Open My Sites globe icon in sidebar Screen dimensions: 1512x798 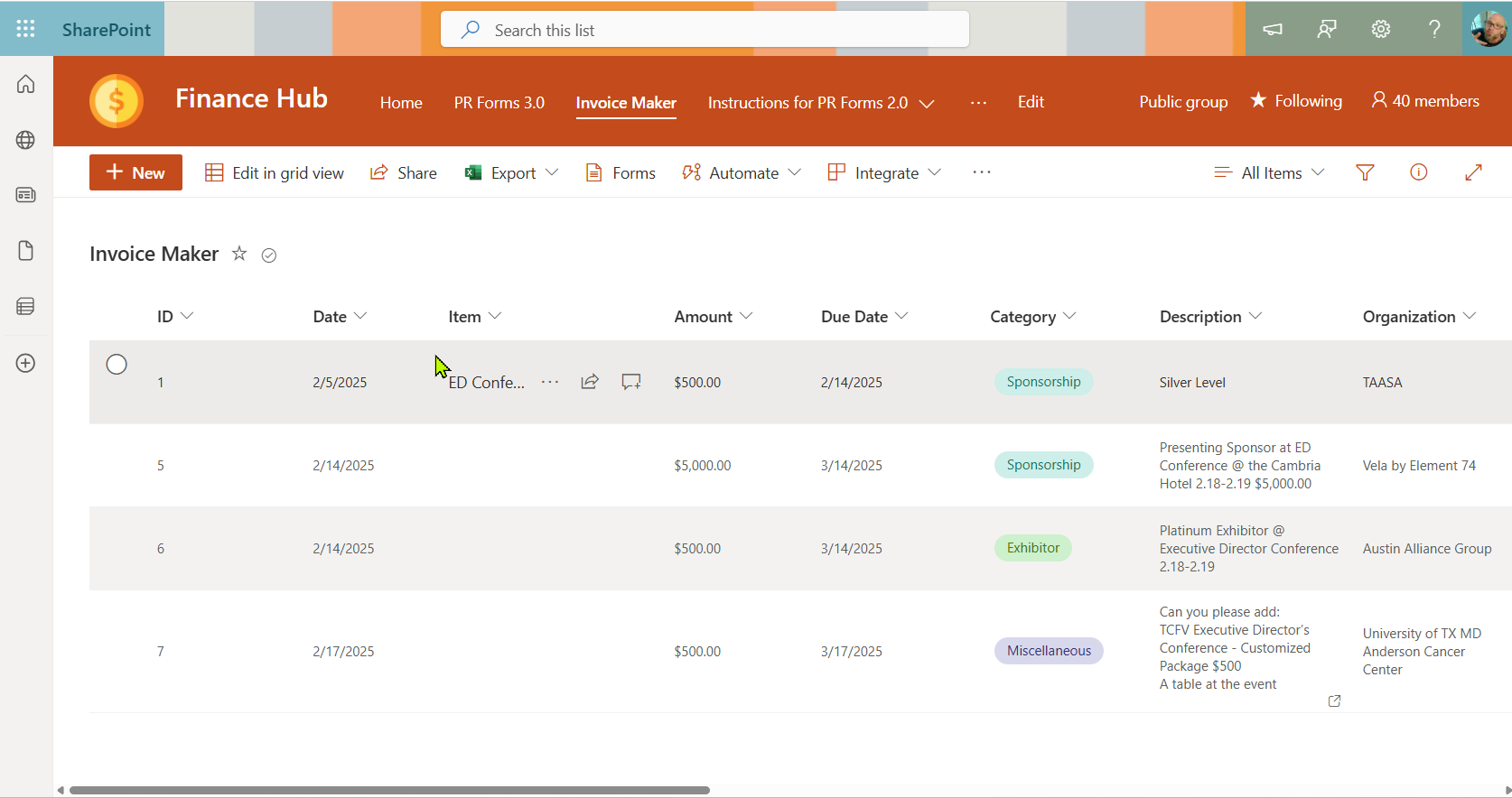click(26, 140)
